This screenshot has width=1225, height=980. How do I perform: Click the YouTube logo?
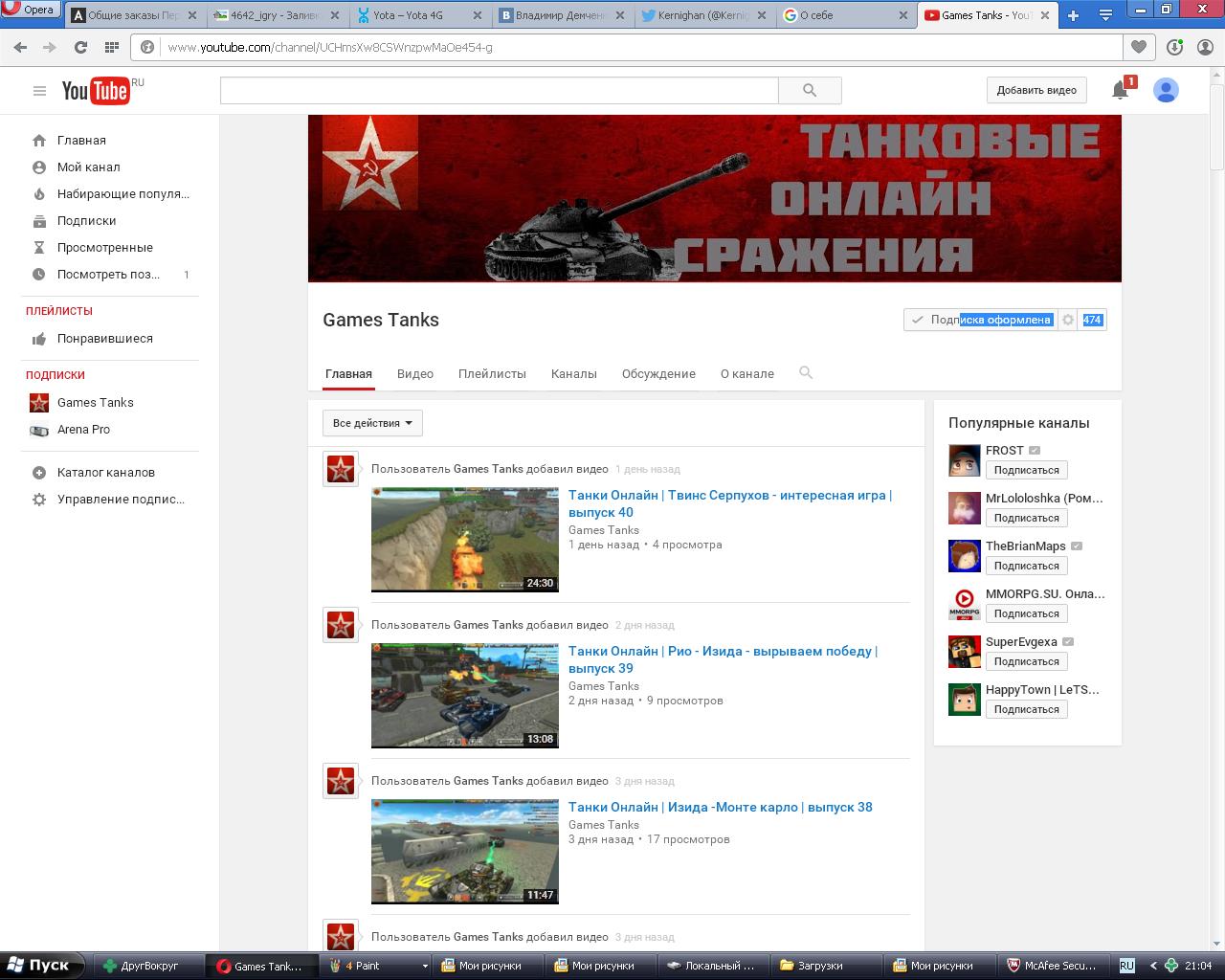(96, 90)
